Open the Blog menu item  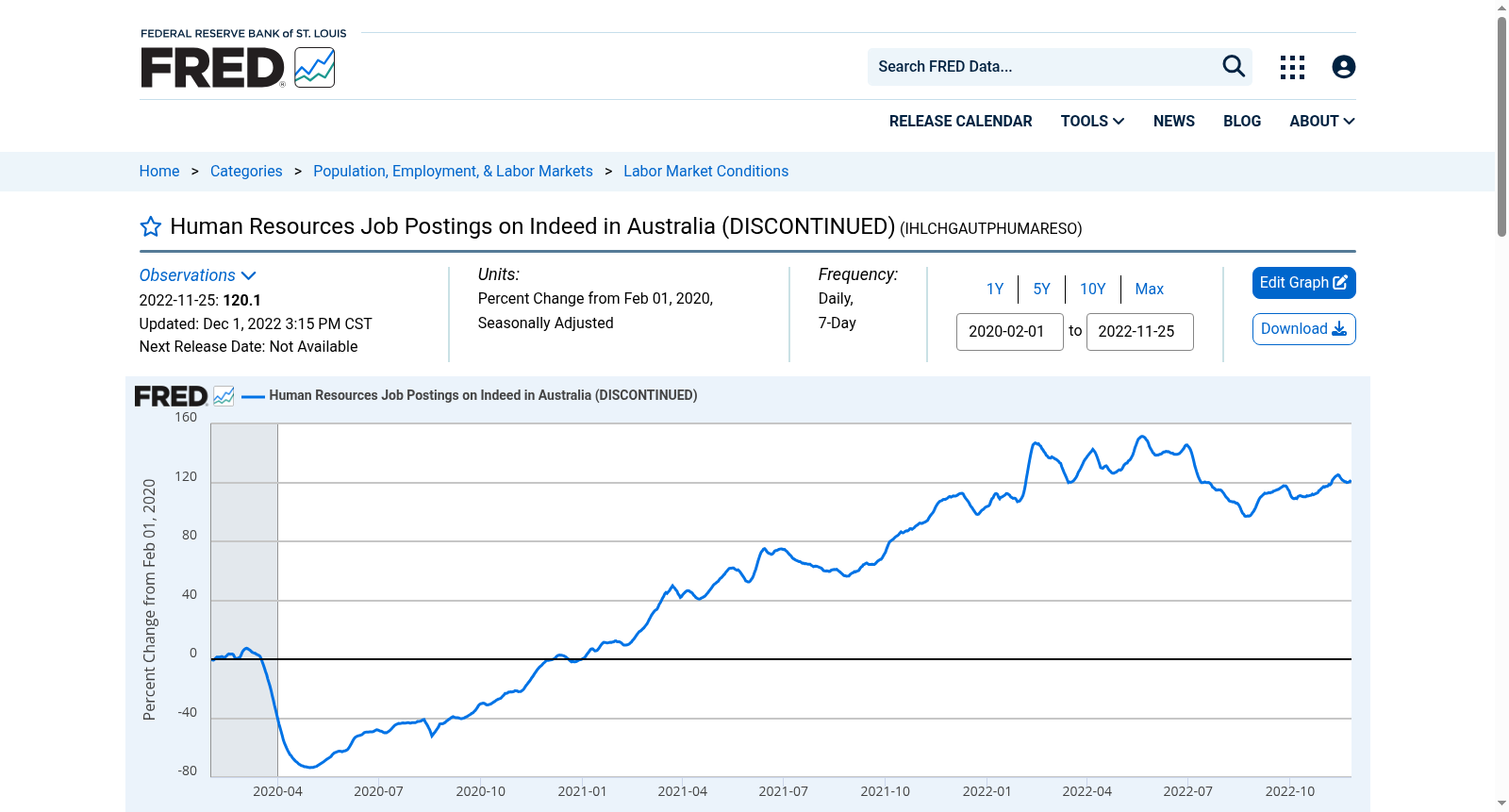tap(1242, 122)
